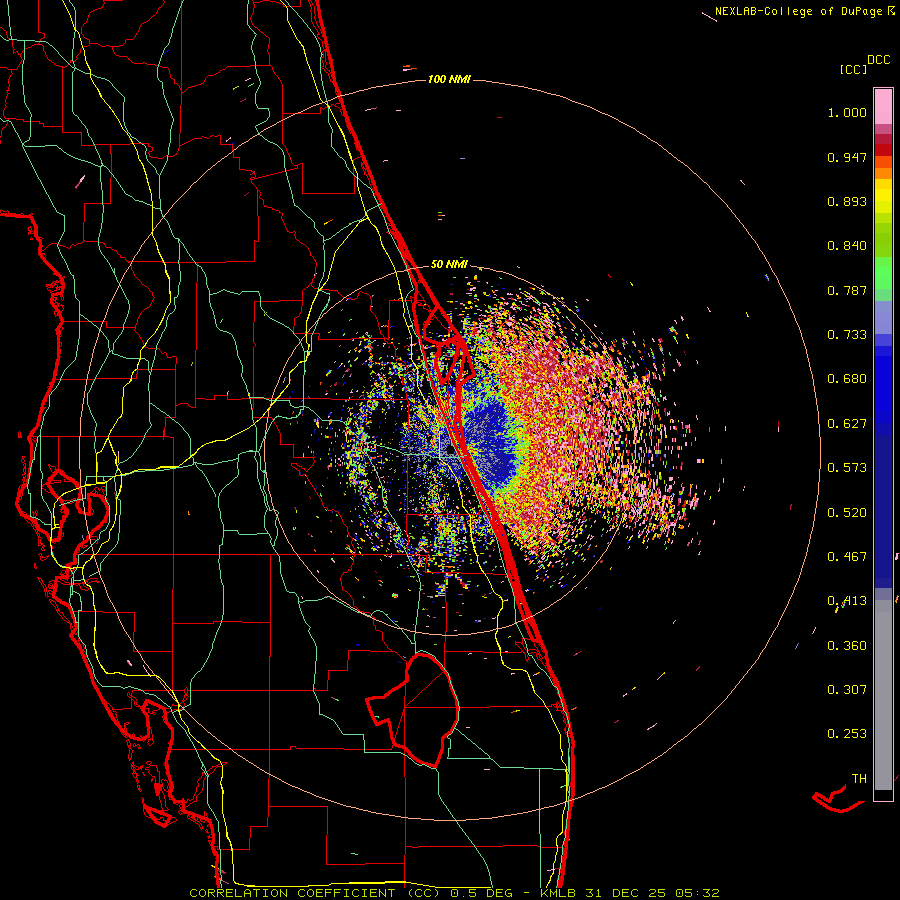This screenshot has width=900, height=900.
Task: Select the 0.680 legend value
Action: (847, 379)
